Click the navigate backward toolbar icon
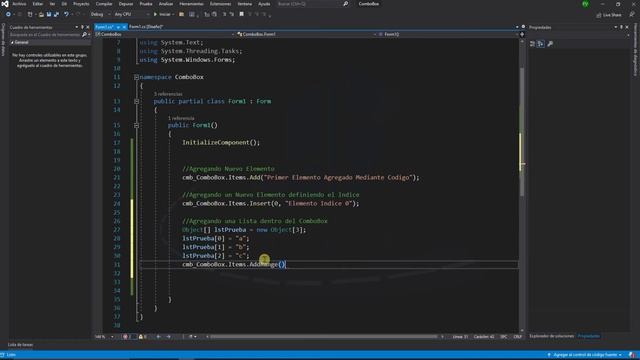Image resolution: width=640 pixels, height=360 pixels. point(8,15)
